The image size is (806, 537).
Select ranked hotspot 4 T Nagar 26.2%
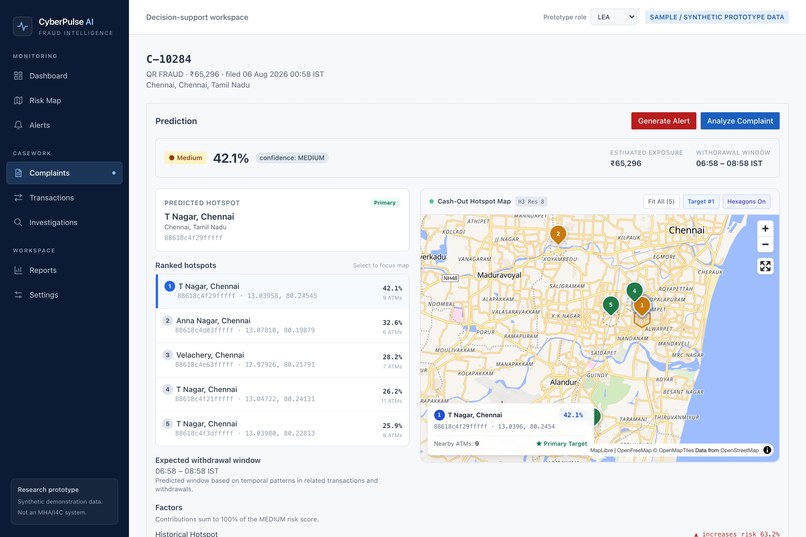pos(283,395)
